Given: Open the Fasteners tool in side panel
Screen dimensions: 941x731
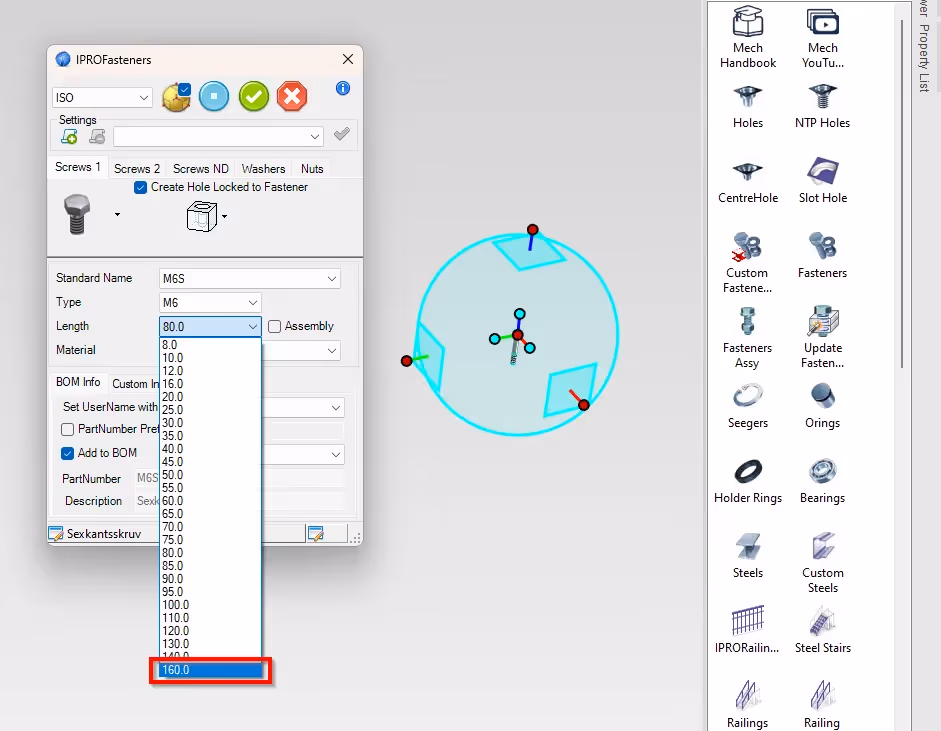Looking at the screenshot, I should pos(822,255).
